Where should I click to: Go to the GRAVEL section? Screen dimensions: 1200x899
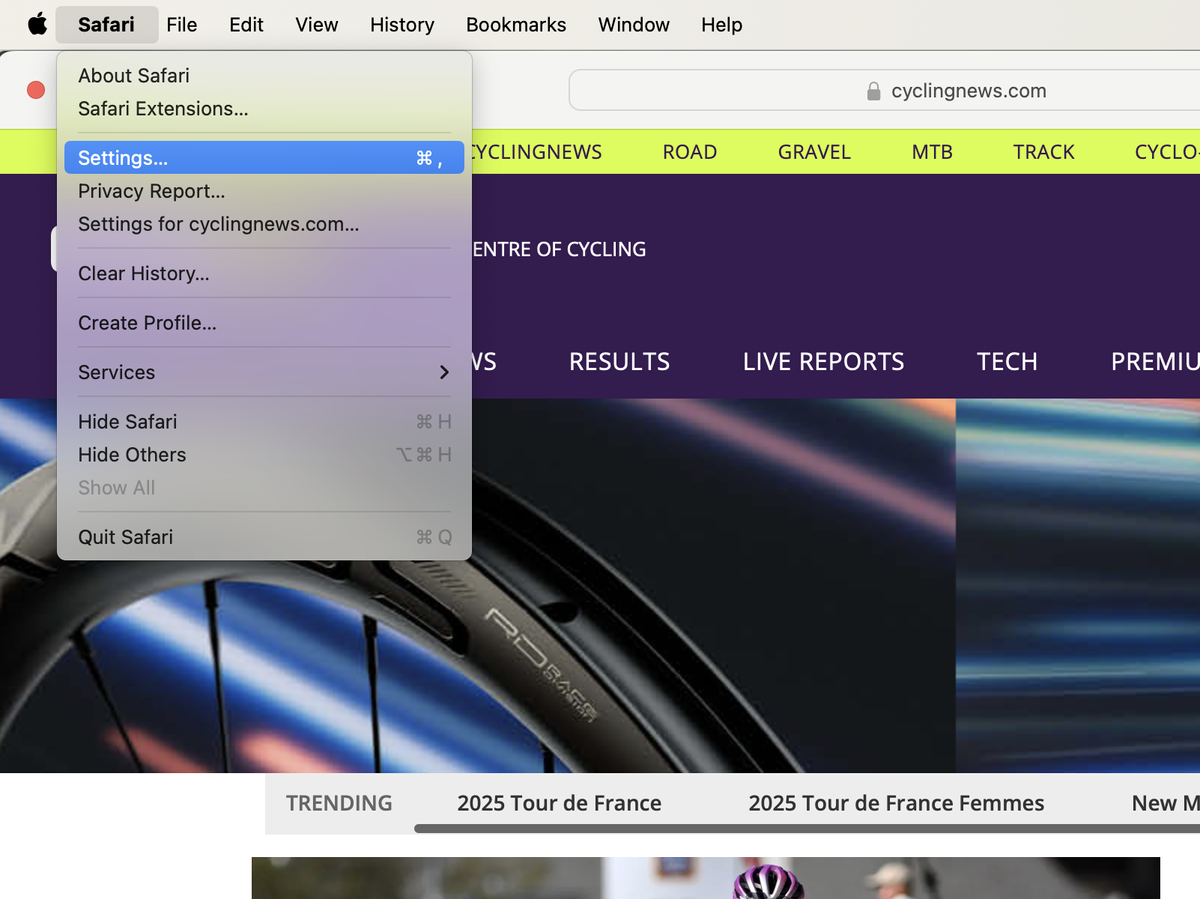[814, 152]
